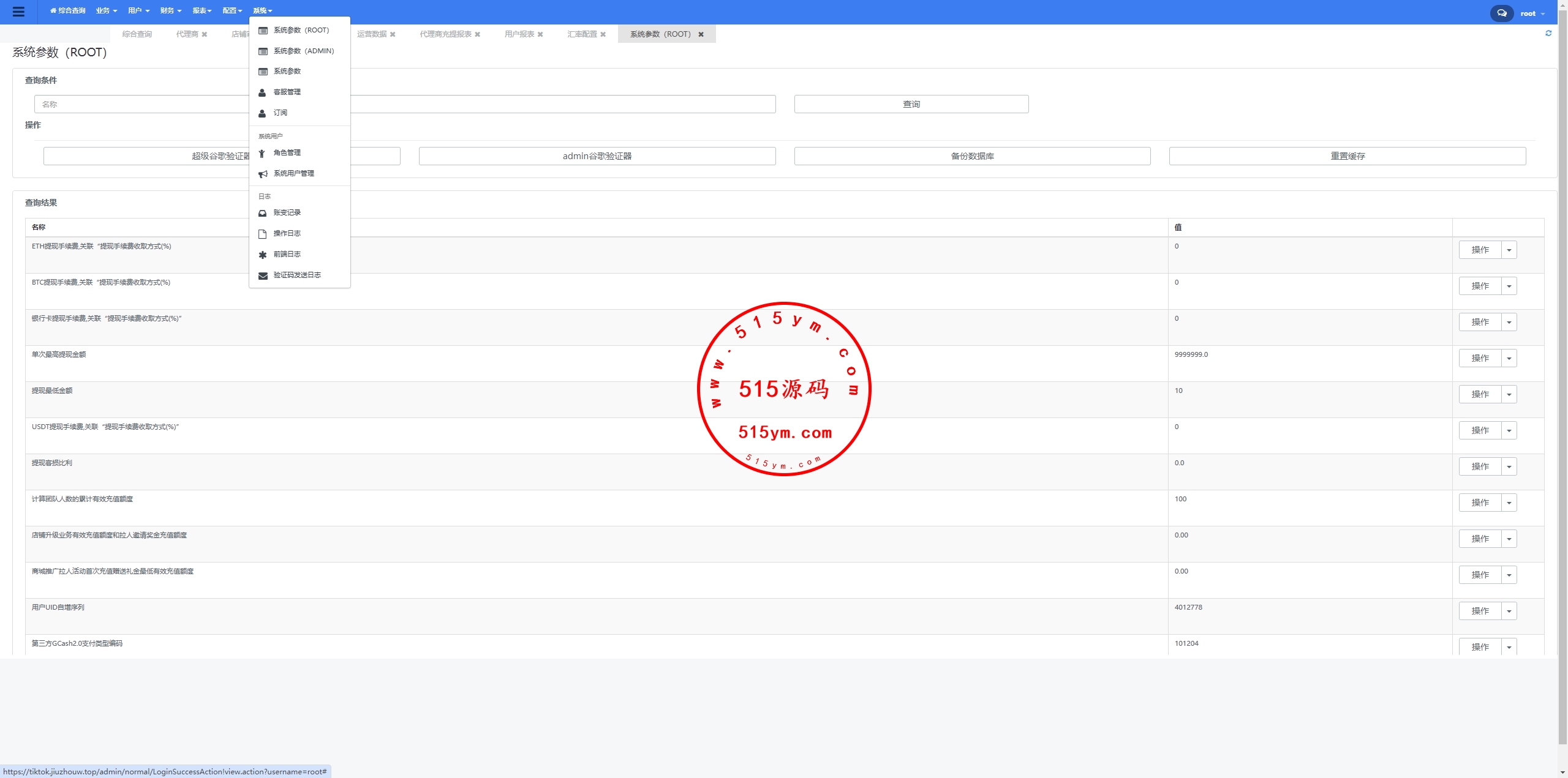This screenshot has height=778, width=1568.
Task: Expand dropdown arrow for ETH提现手续费 row
Action: coord(1509,250)
